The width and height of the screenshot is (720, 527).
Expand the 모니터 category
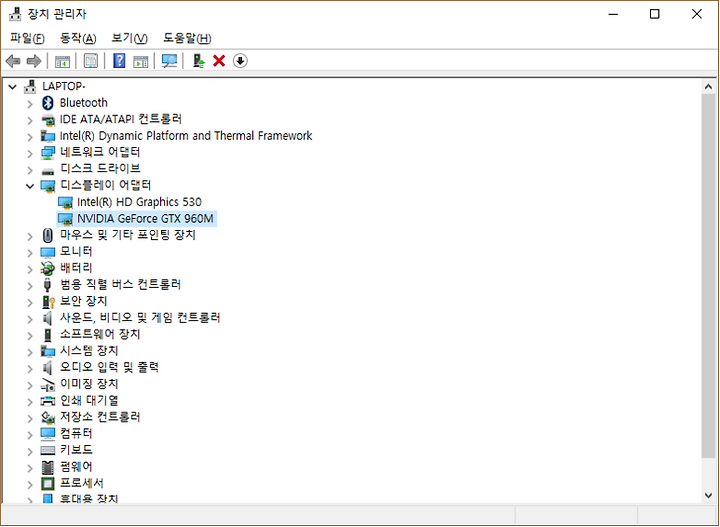tap(30, 252)
